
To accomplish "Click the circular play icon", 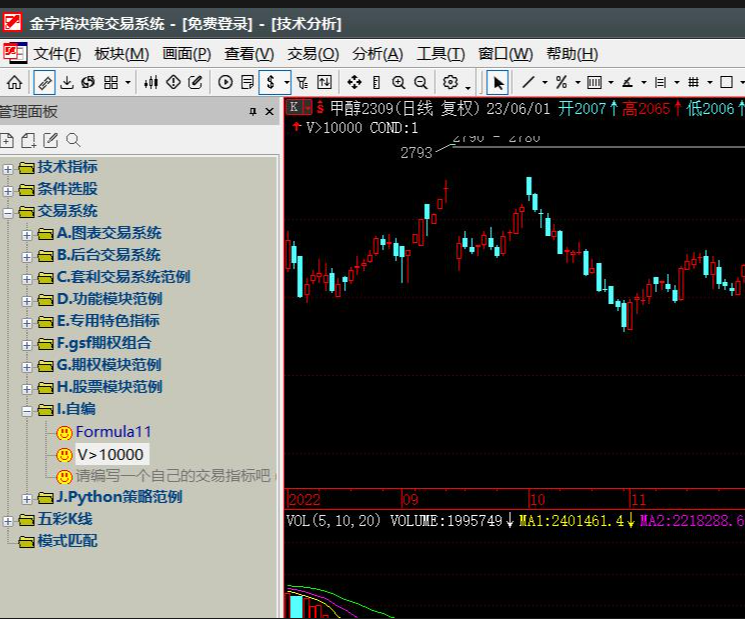I will pos(225,83).
